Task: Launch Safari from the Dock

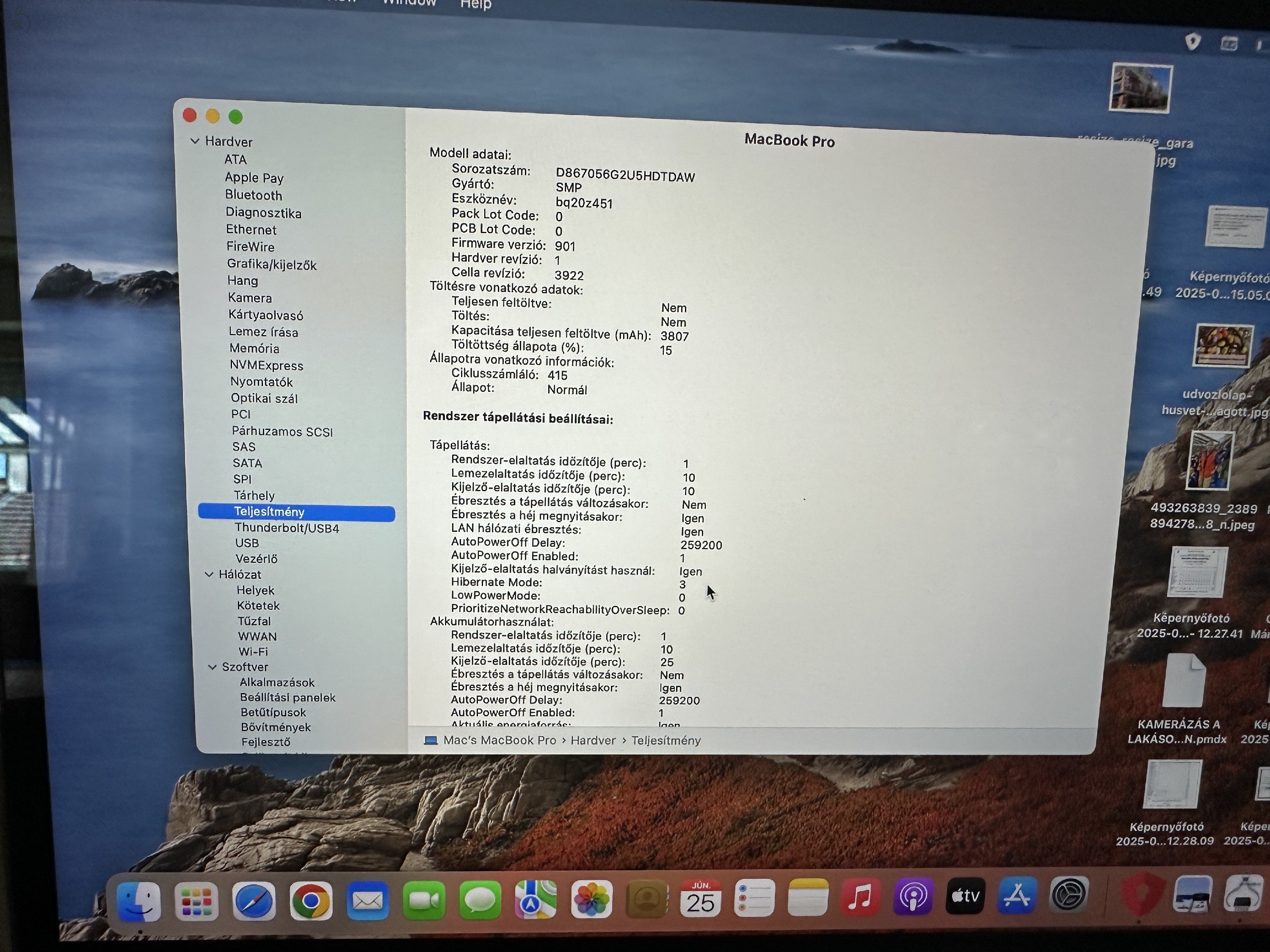Action: 253,901
